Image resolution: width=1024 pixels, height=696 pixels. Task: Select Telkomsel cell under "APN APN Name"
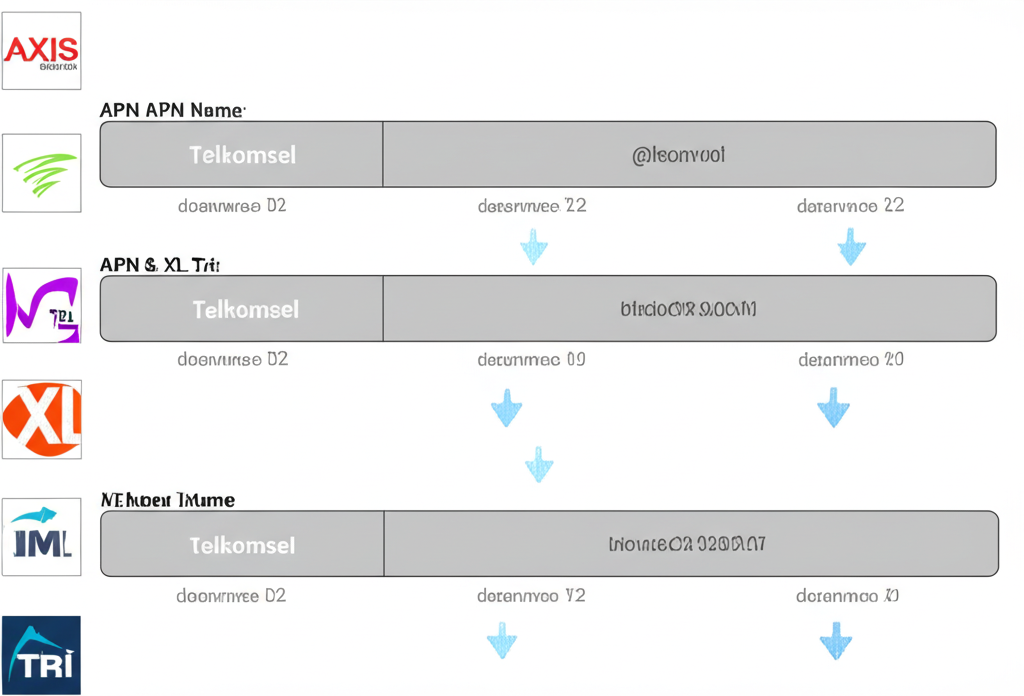[x=242, y=155]
